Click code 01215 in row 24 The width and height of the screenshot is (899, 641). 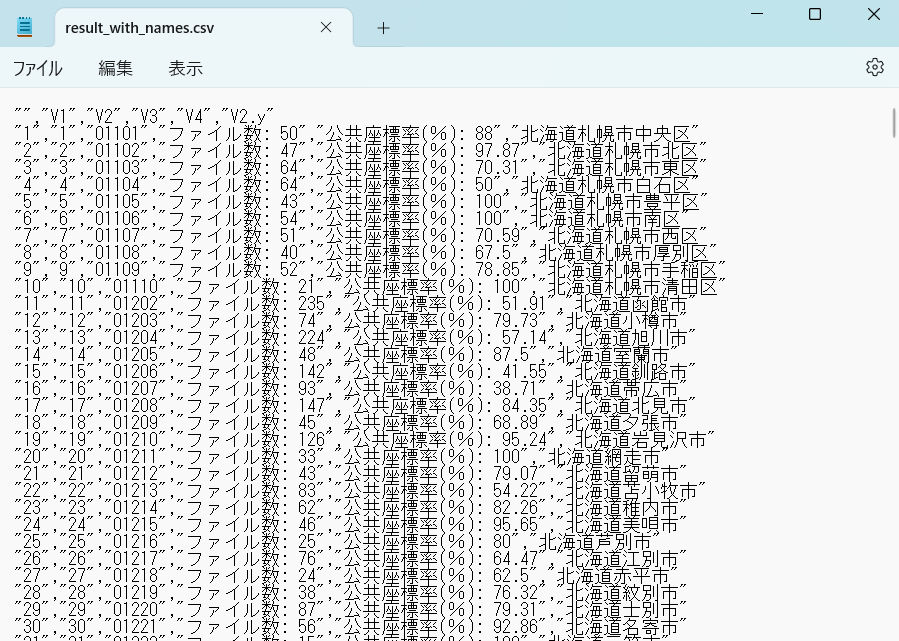point(135,525)
